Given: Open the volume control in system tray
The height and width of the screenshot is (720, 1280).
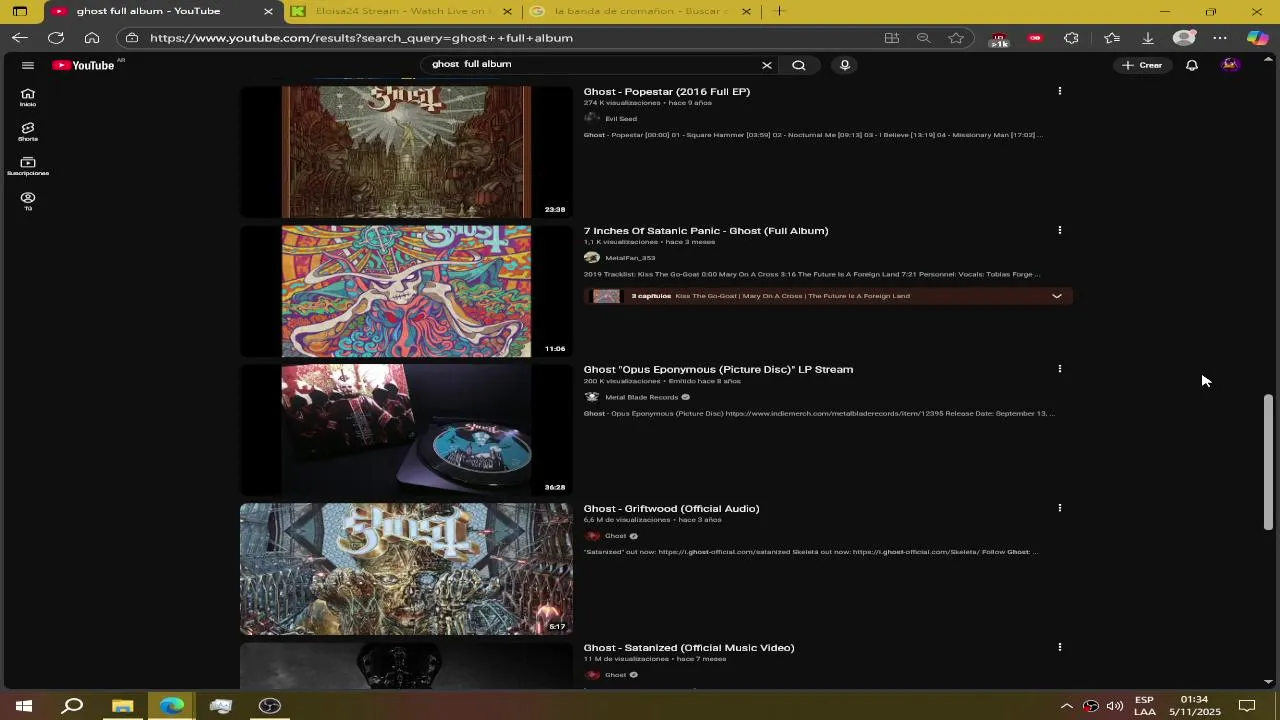Looking at the screenshot, I should 1115,706.
